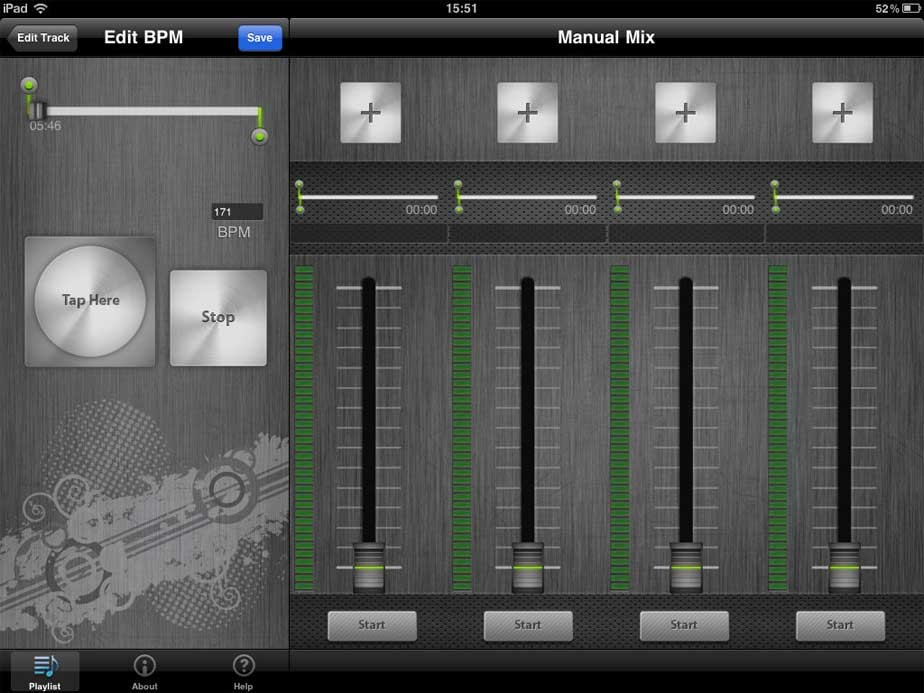Select the Playlist music note icon

tap(44, 663)
